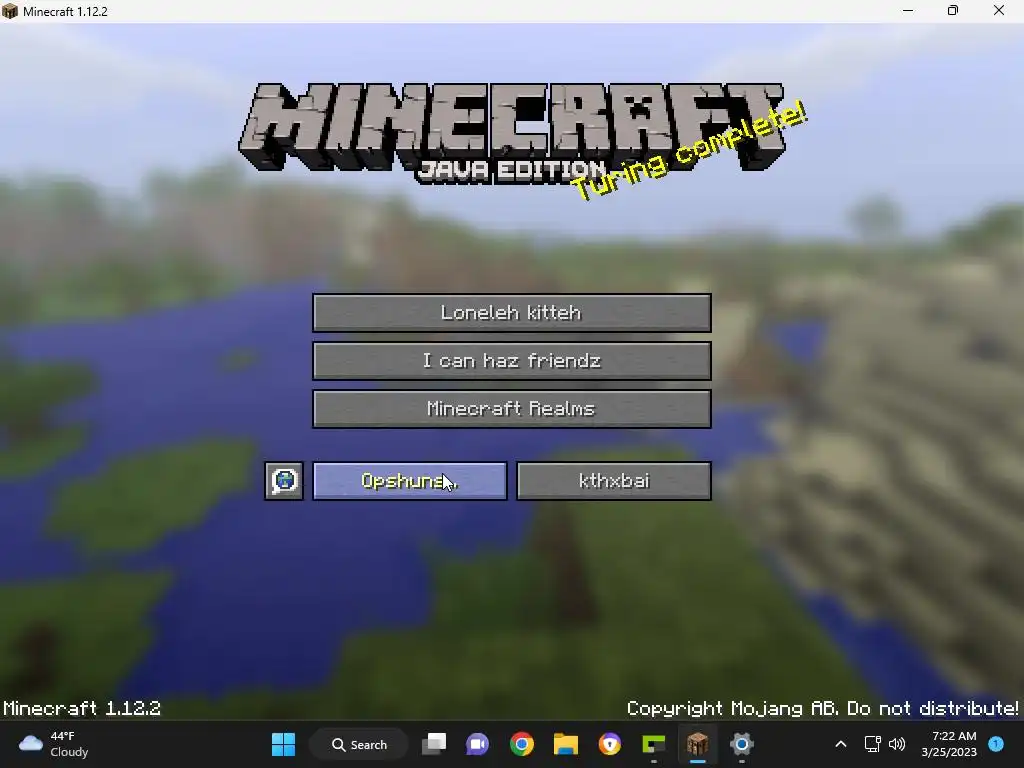Expand the hidden system tray icons chevron
Image resolution: width=1024 pixels, height=768 pixels.
[841, 744]
